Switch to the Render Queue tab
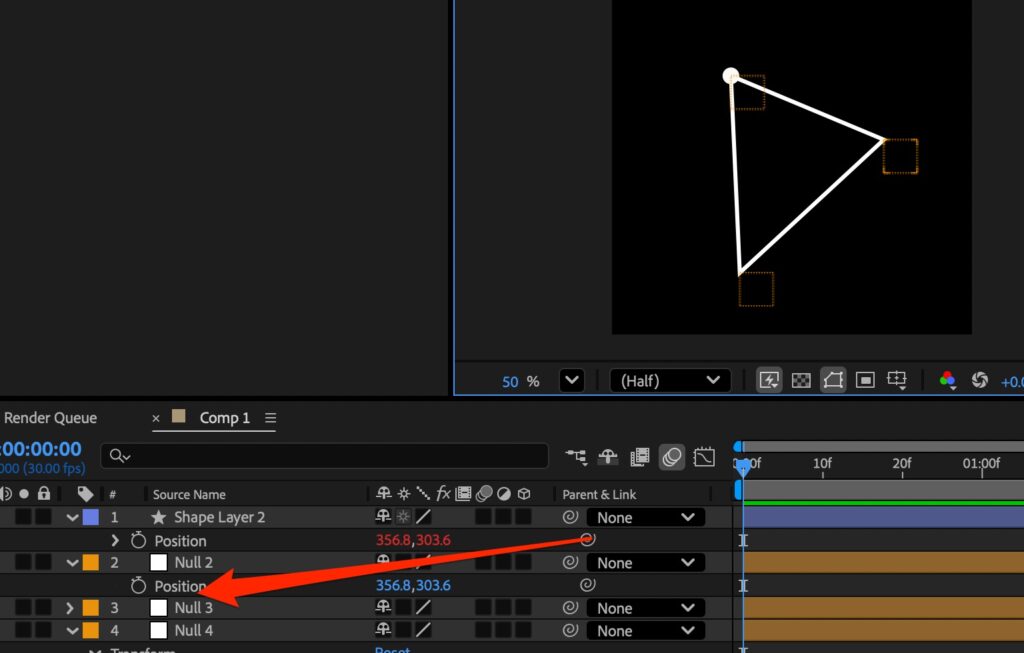Screen dimensions: 1024x653 [50, 418]
